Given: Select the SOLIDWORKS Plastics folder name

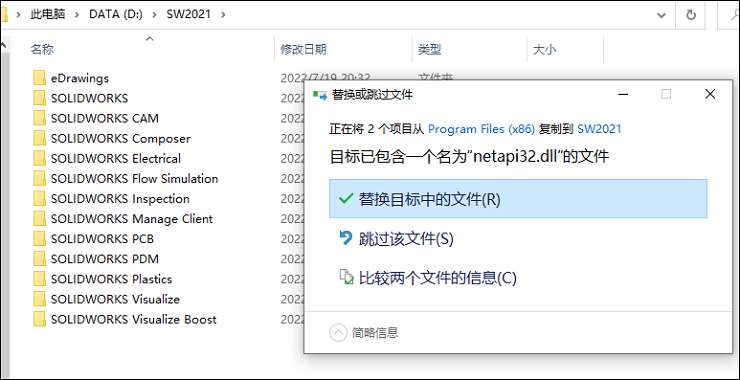Looking at the screenshot, I should click(x=111, y=279).
